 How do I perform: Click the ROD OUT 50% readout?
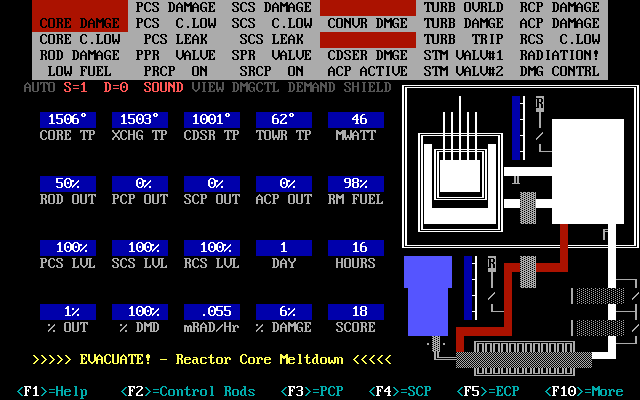(x=68, y=184)
